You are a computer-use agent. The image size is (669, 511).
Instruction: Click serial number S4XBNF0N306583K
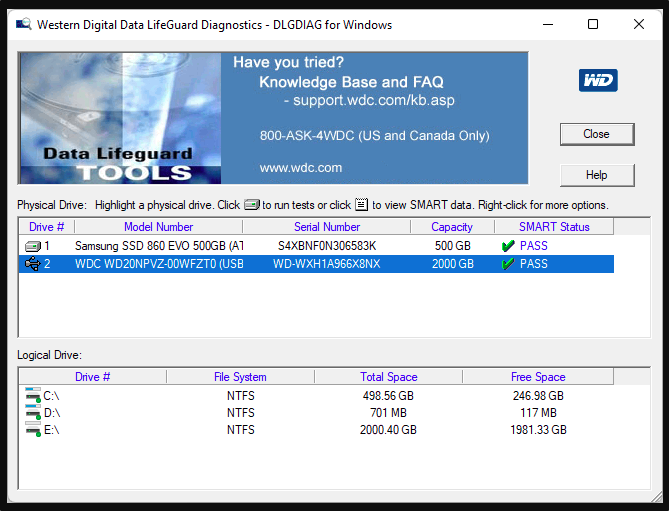pos(327,246)
